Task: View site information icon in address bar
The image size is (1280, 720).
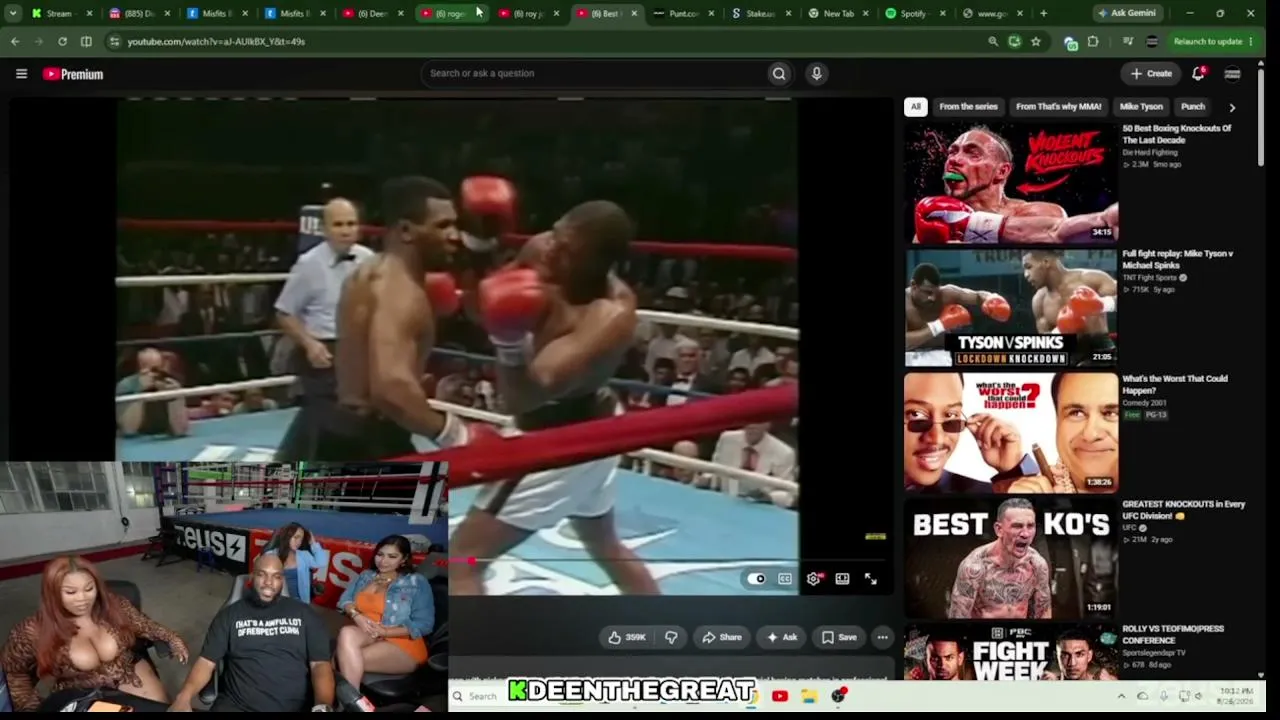Action: [114, 41]
